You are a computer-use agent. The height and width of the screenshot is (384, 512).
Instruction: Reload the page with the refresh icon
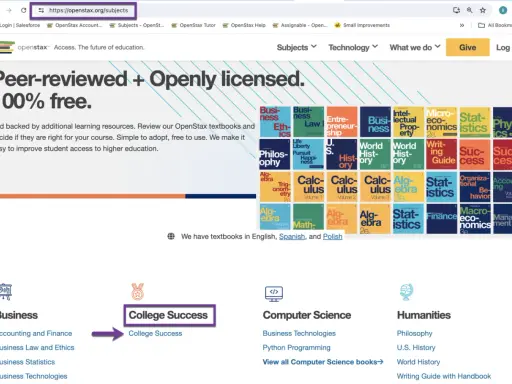tap(23, 10)
